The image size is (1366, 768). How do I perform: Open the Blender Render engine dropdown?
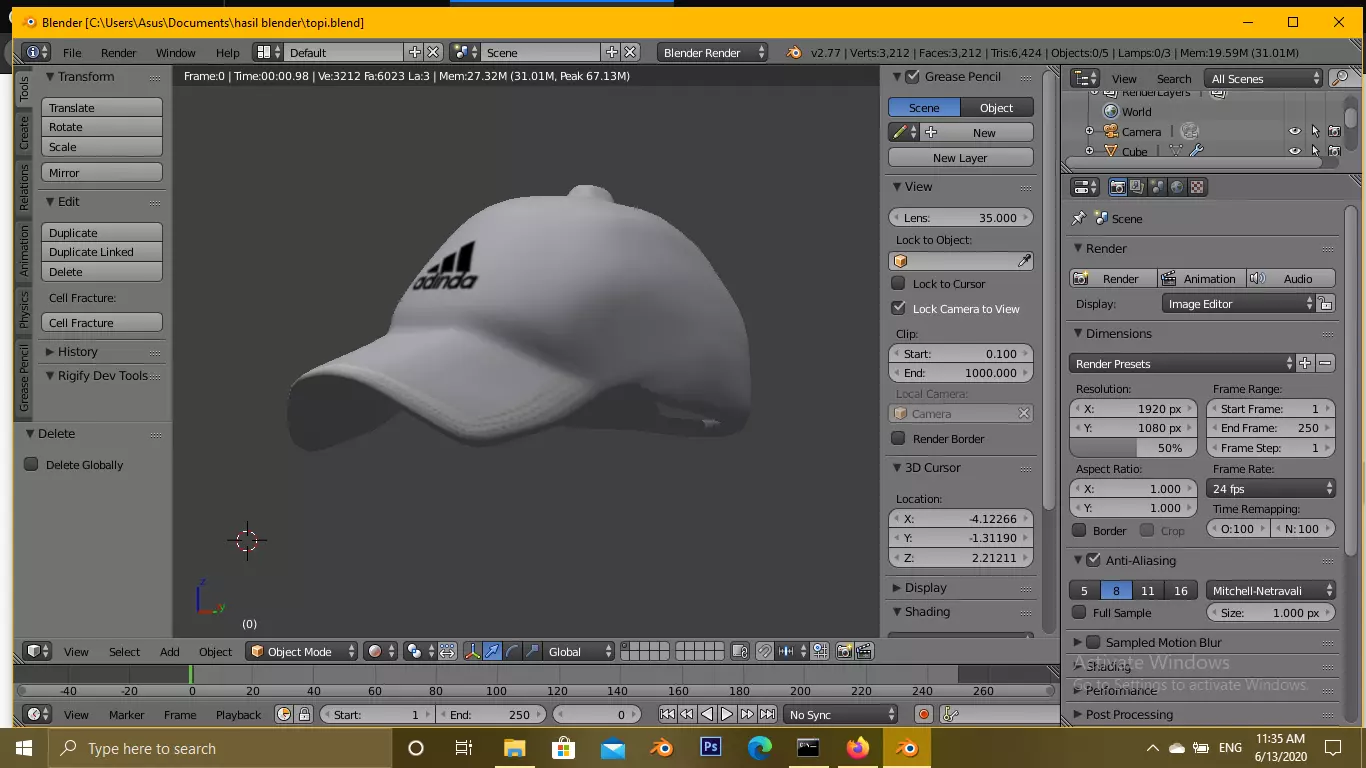click(x=713, y=52)
